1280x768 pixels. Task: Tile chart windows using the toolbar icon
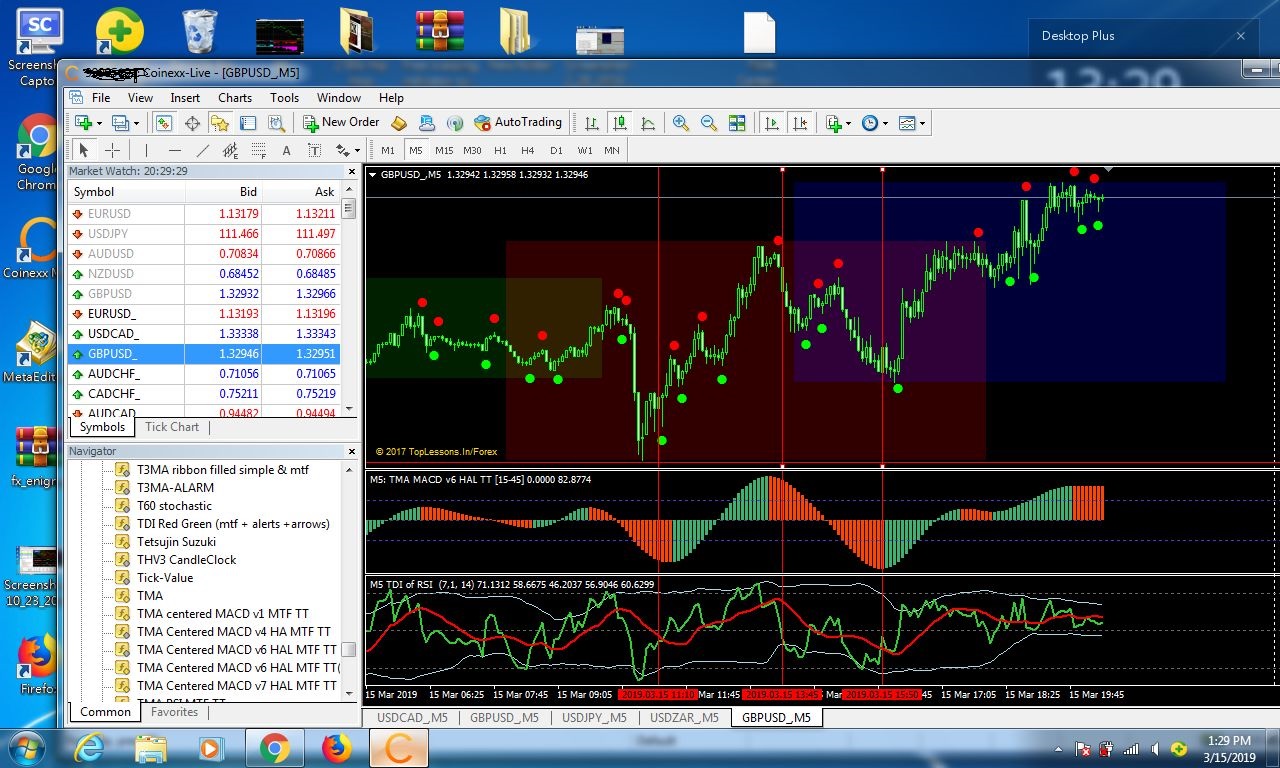tap(737, 123)
